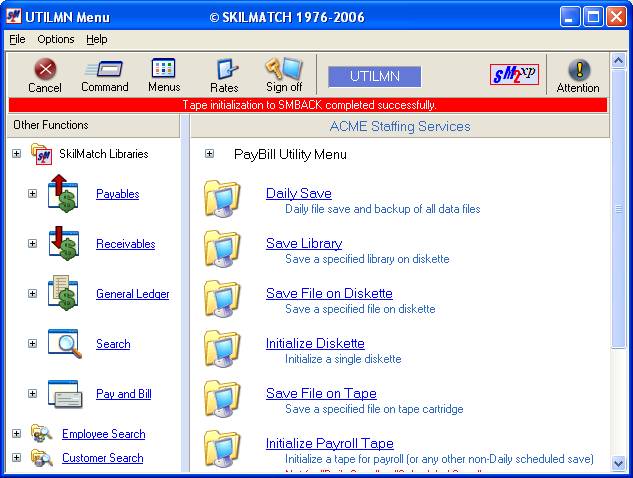The height and width of the screenshot is (478, 633).
Task: Expand the Pay and Bill tree node
Action: click(x=33, y=394)
